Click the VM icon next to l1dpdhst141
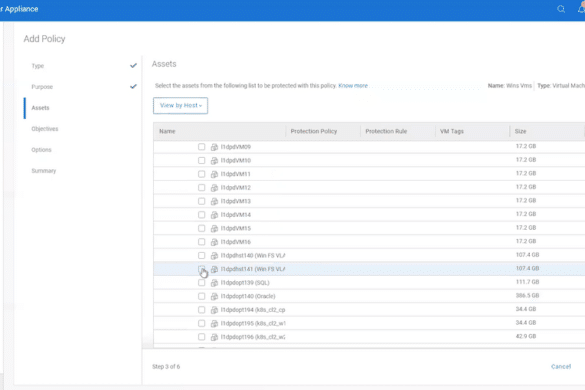 [214, 269]
